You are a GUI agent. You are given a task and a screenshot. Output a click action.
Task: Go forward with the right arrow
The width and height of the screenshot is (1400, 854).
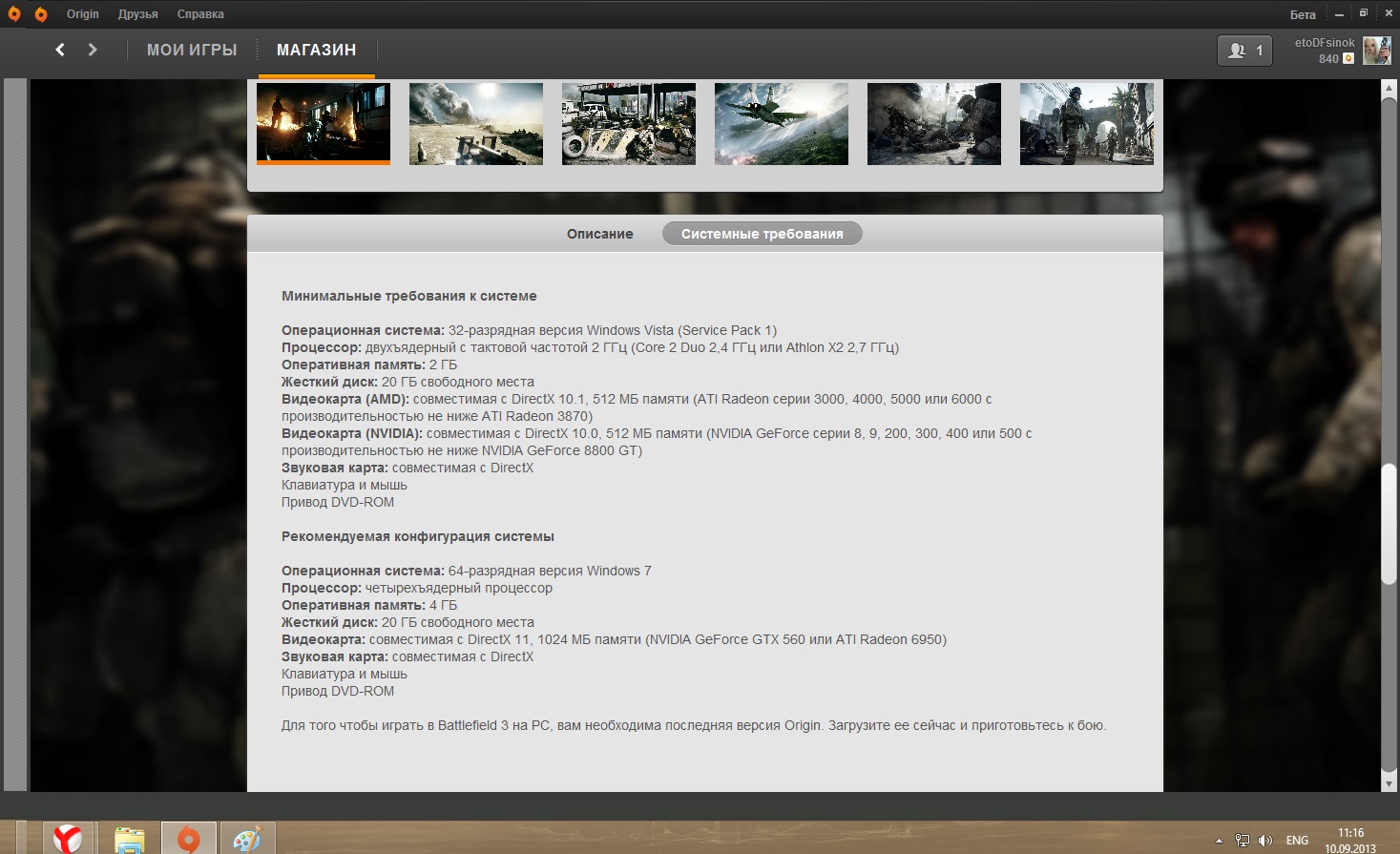pos(93,50)
